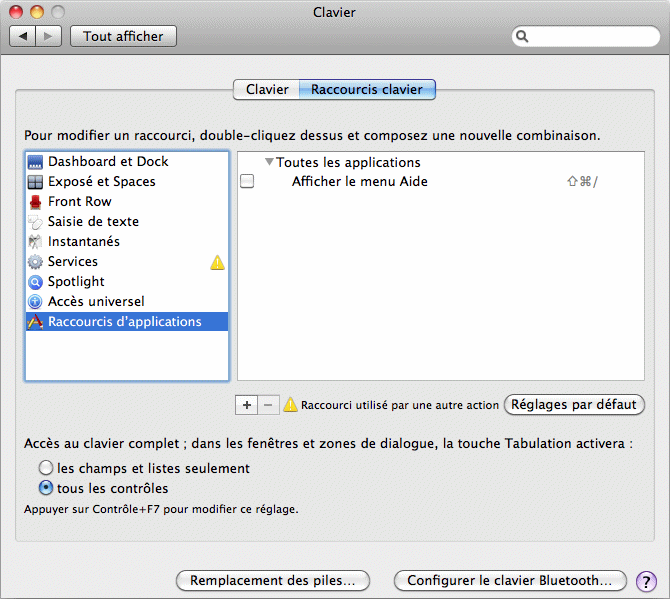This screenshot has height=599, width=670.
Task: Select les champs et listes seulement
Action: click(46, 468)
